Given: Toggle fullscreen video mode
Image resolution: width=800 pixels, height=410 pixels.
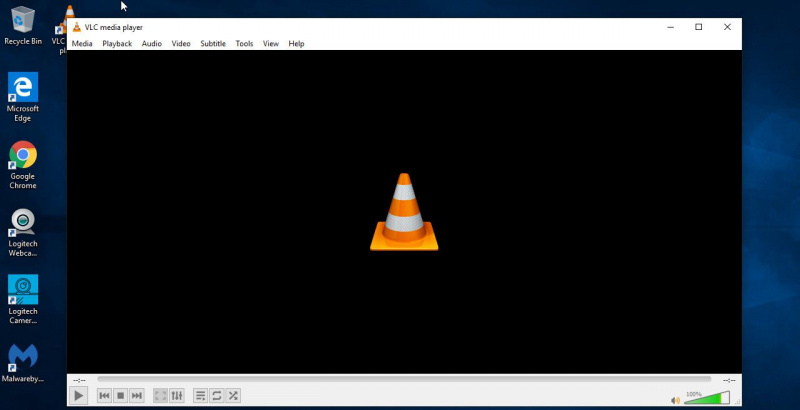Looking at the screenshot, I should click(x=160, y=395).
